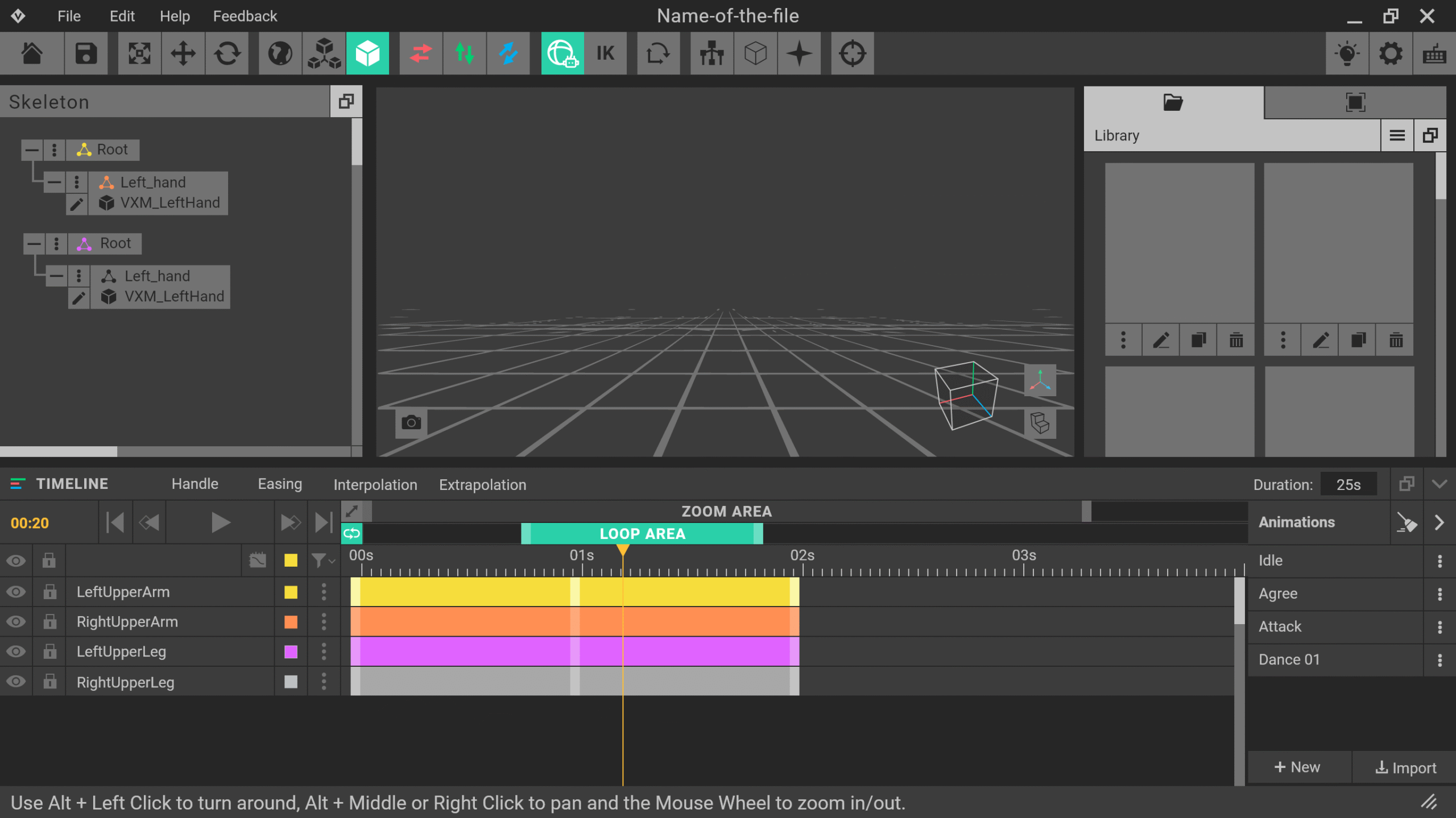
Task: Click the Save file icon
Action: pos(86,53)
